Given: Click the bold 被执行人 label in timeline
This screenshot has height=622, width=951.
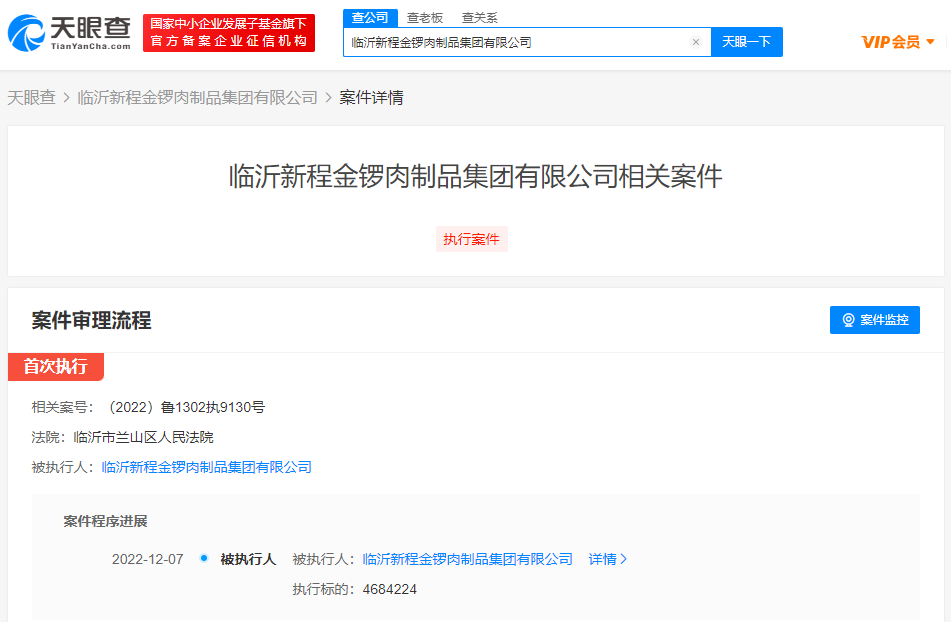Looking at the screenshot, I should (x=248, y=559).
